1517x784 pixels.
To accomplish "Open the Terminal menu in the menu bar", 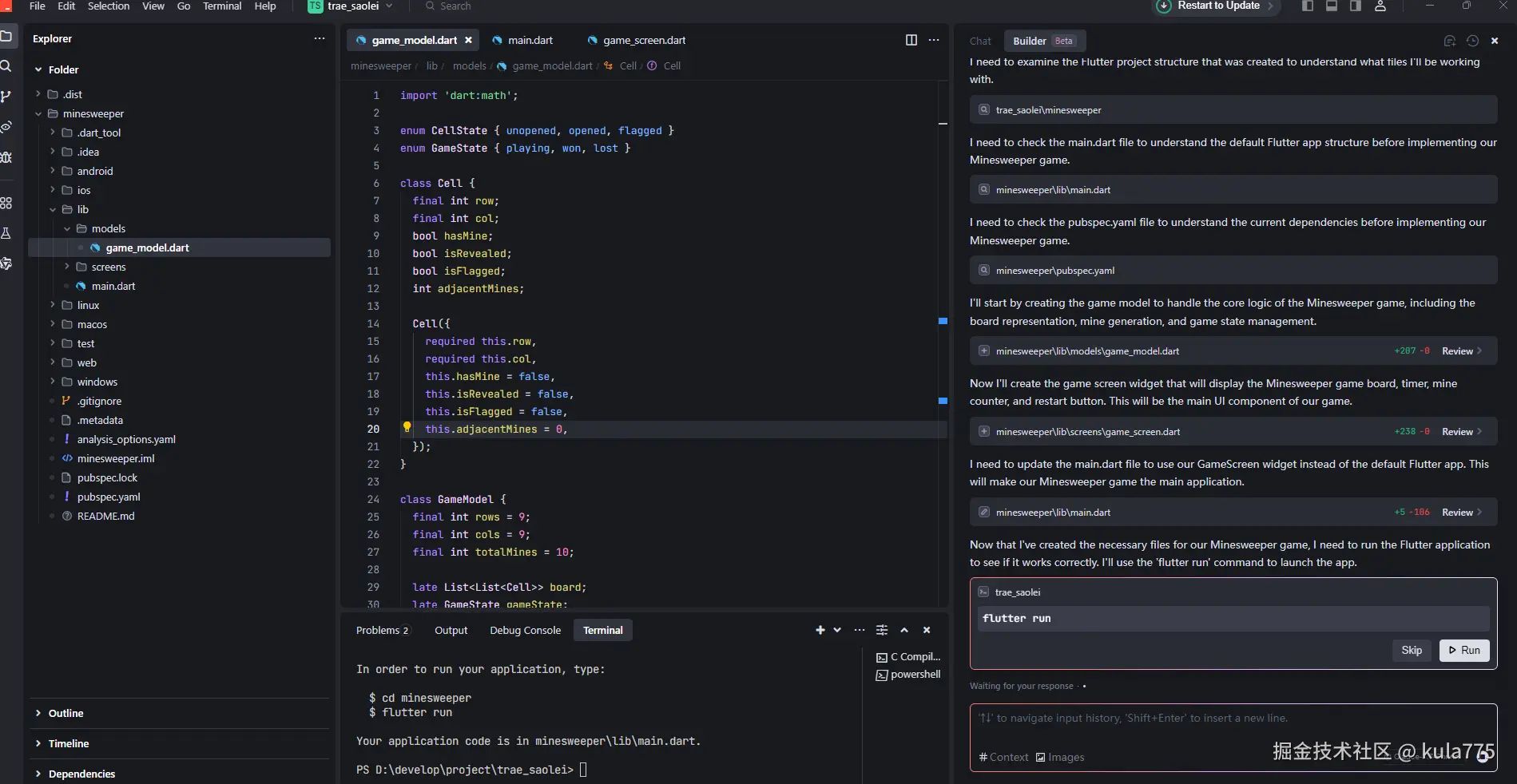I will click(222, 6).
